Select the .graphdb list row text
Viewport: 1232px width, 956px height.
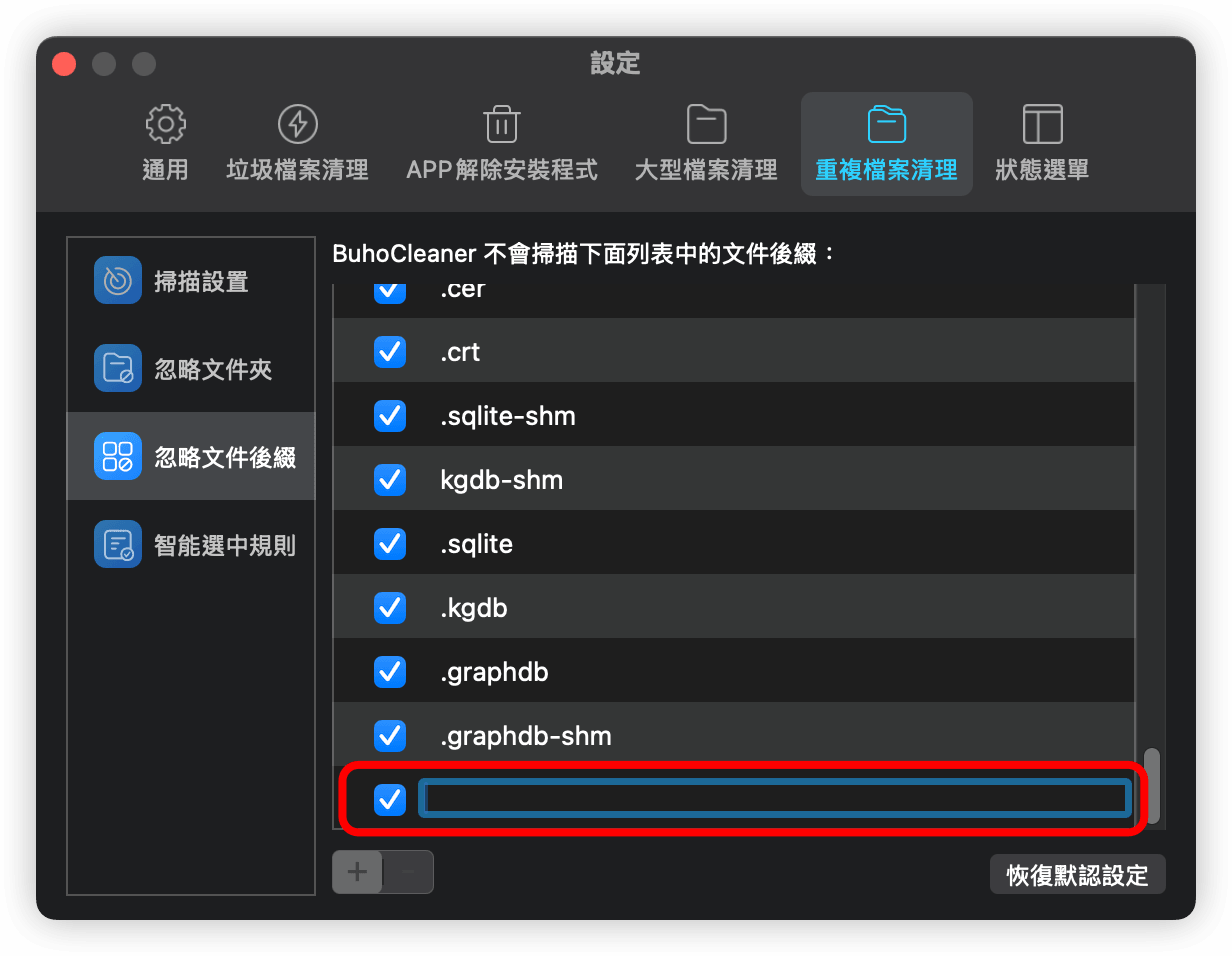(494, 672)
